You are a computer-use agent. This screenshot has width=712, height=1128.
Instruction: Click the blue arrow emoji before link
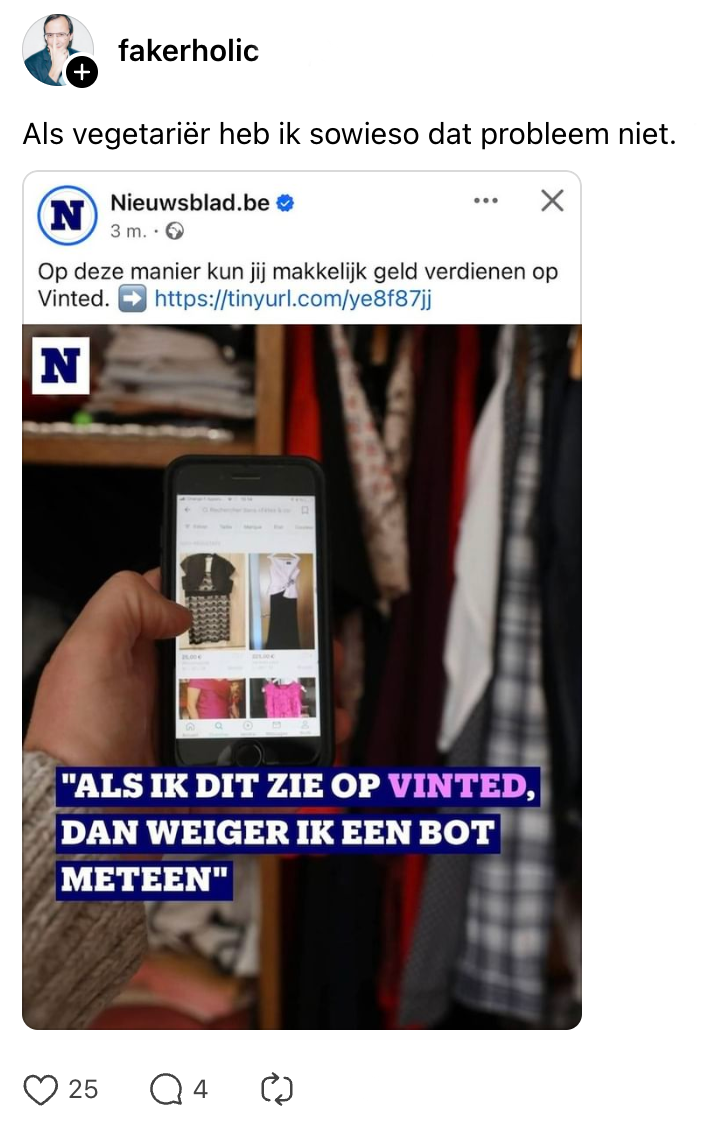pos(132,299)
